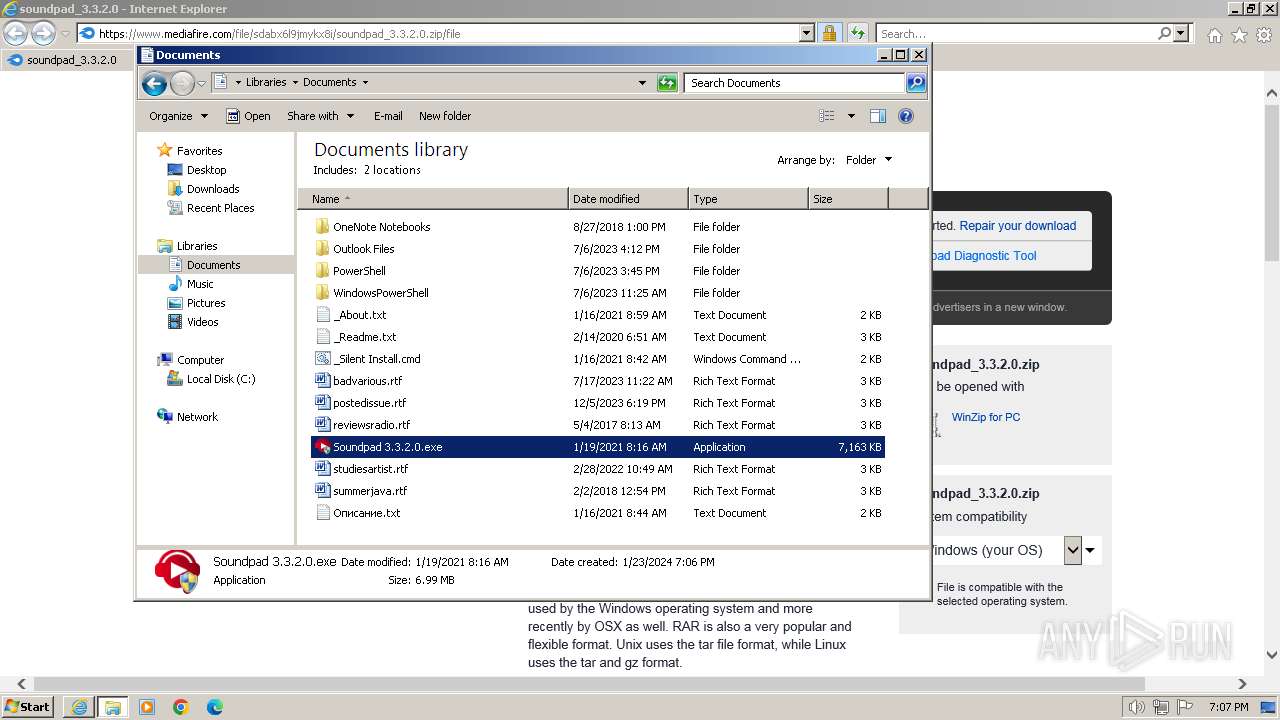1280x720 pixels.
Task: Click the Search Documents magnifier icon
Action: click(x=915, y=83)
